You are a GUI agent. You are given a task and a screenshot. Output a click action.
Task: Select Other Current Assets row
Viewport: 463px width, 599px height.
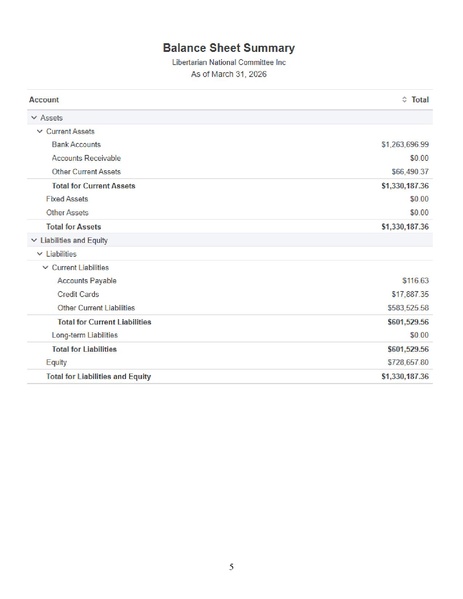(x=230, y=172)
